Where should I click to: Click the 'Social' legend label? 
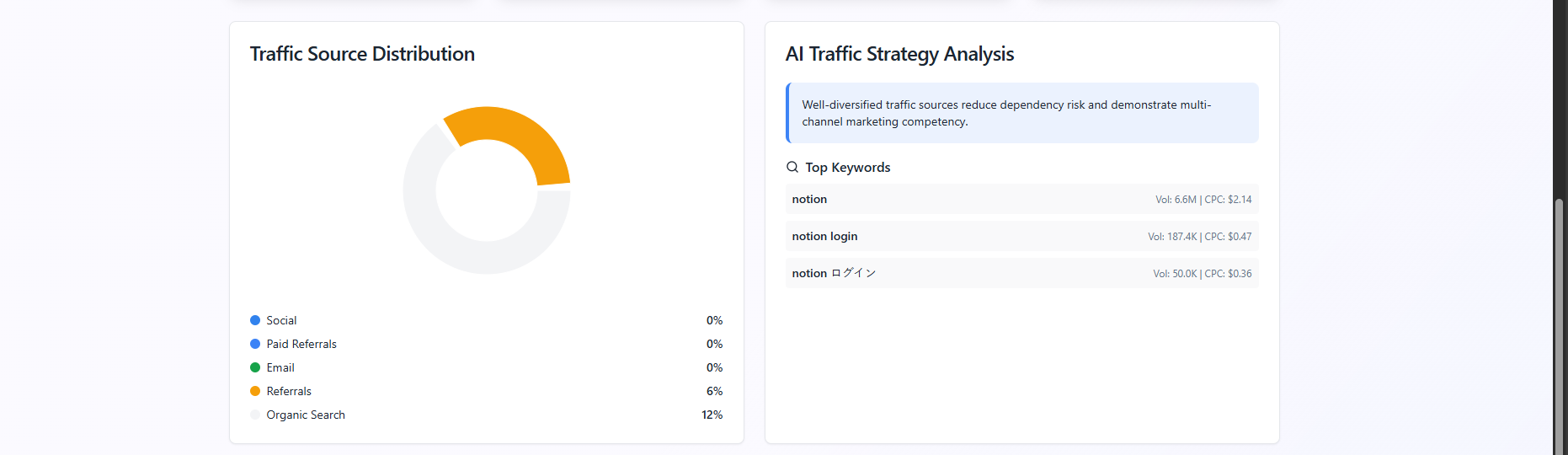[281, 320]
